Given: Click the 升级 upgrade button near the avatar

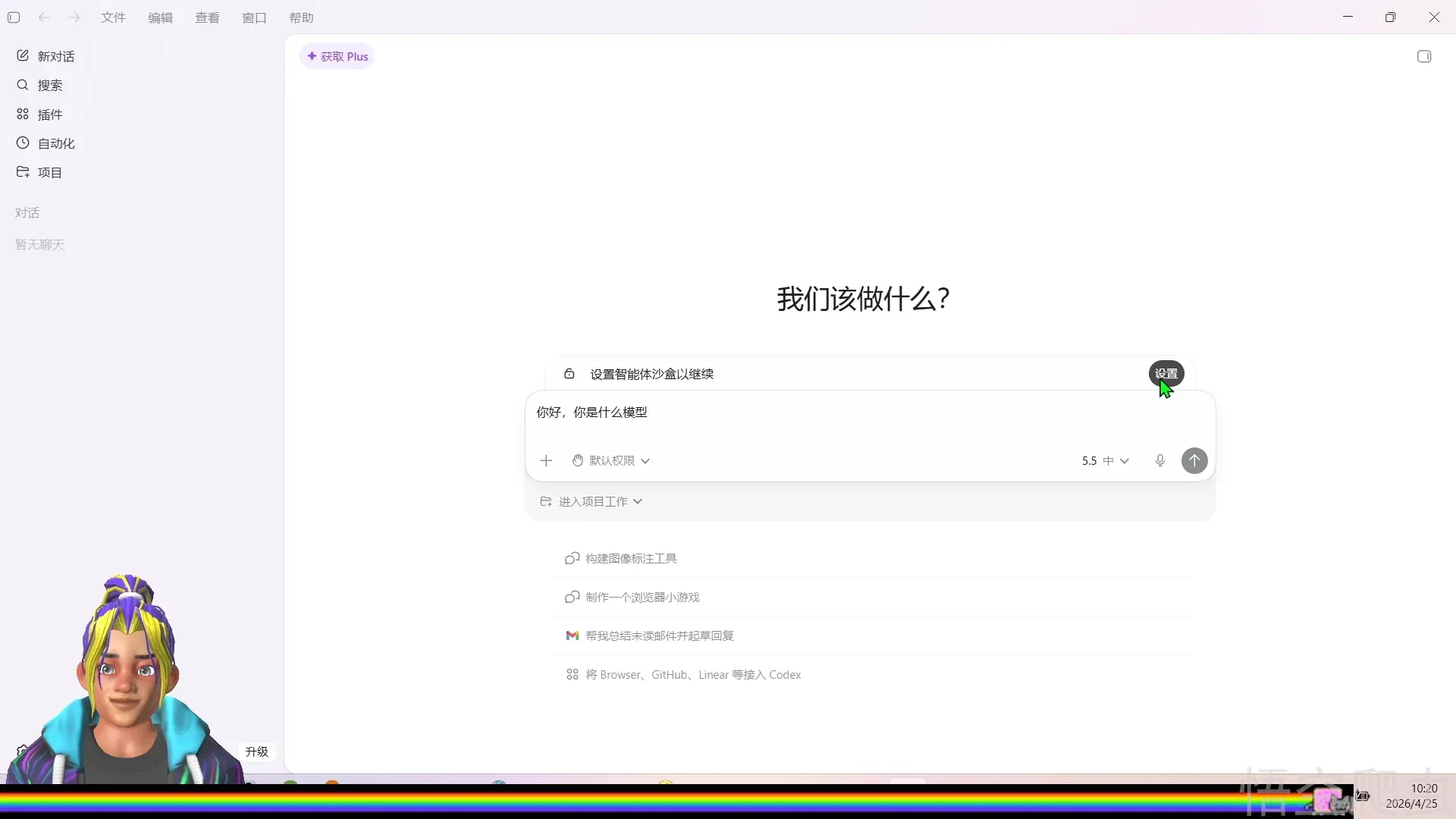Looking at the screenshot, I should [256, 752].
